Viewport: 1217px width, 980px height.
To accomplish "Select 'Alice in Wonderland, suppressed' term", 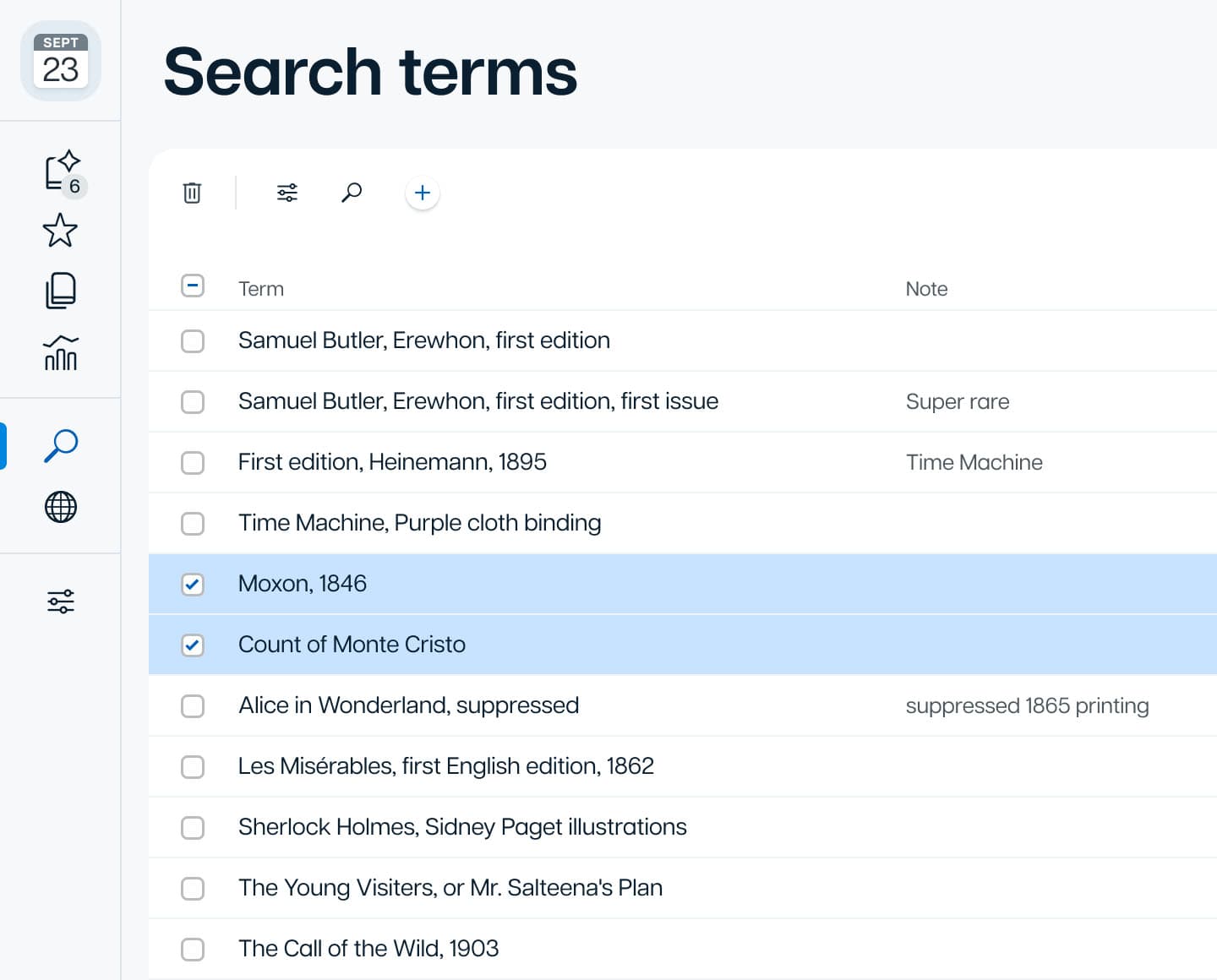I will tap(409, 705).
